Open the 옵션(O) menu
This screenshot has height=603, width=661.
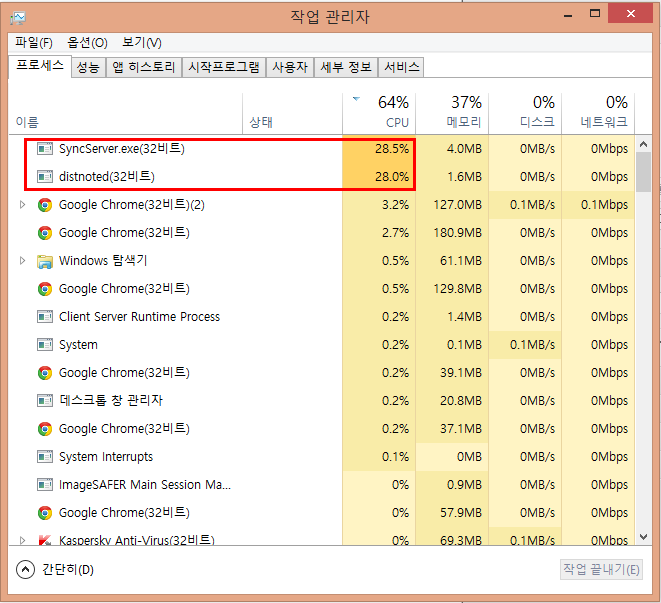click(87, 43)
